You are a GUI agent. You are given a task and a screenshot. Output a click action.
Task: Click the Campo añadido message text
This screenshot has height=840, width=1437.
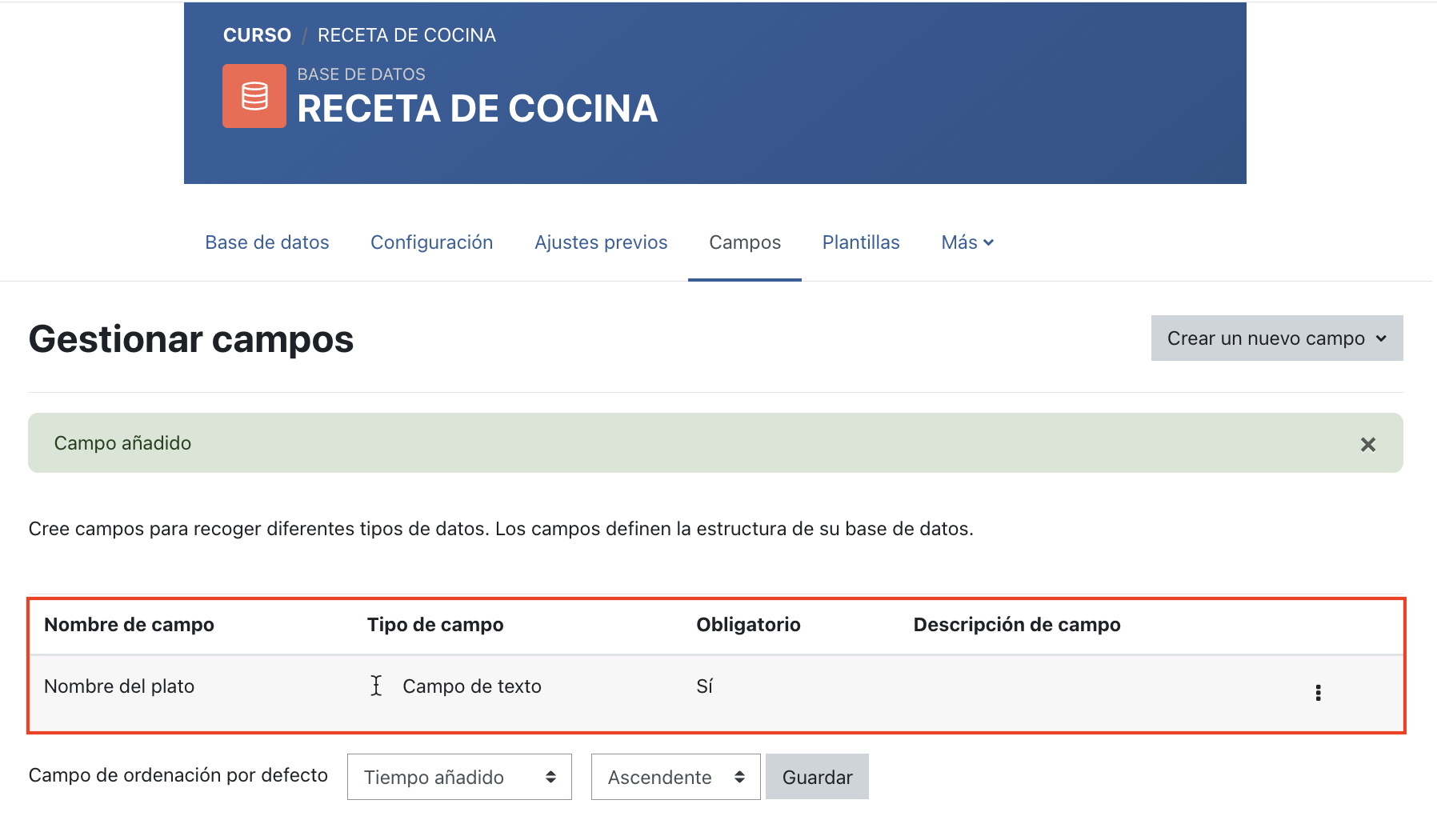coord(122,443)
